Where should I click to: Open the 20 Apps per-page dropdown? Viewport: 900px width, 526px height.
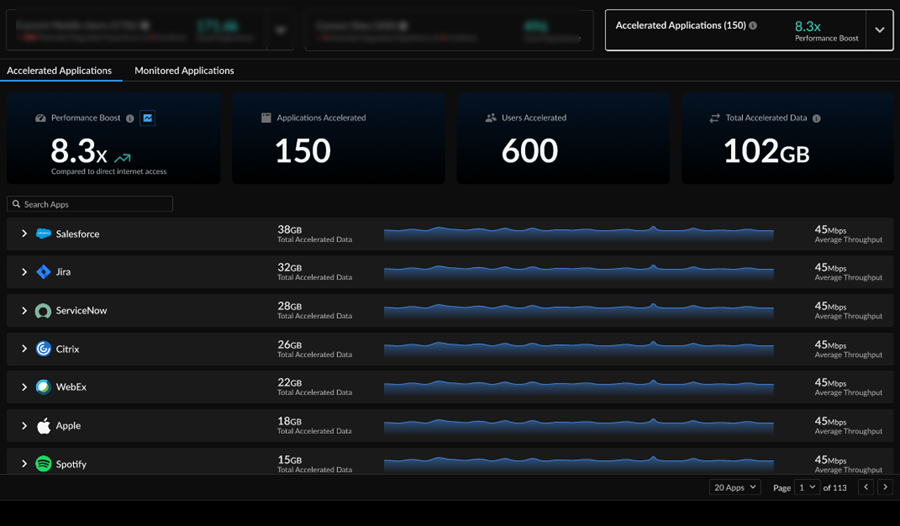pos(735,488)
